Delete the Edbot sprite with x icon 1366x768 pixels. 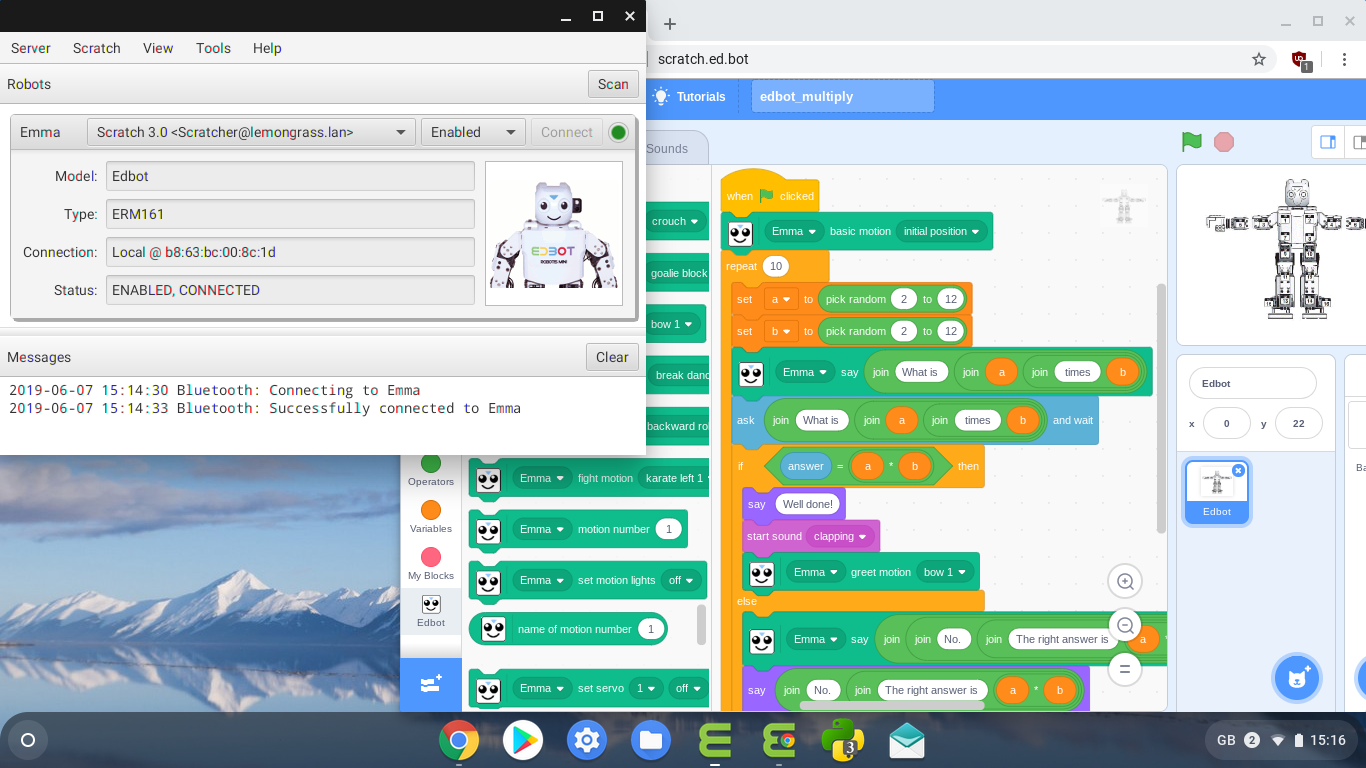(x=1238, y=470)
